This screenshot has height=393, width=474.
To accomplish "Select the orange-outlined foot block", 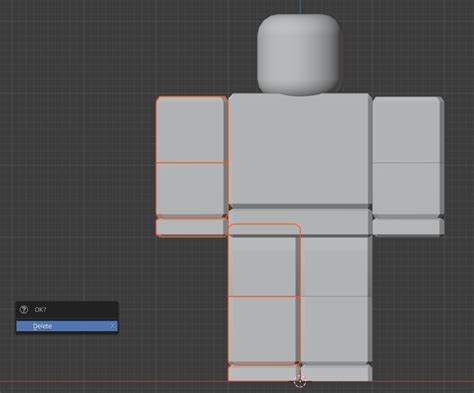I will tap(263, 373).
